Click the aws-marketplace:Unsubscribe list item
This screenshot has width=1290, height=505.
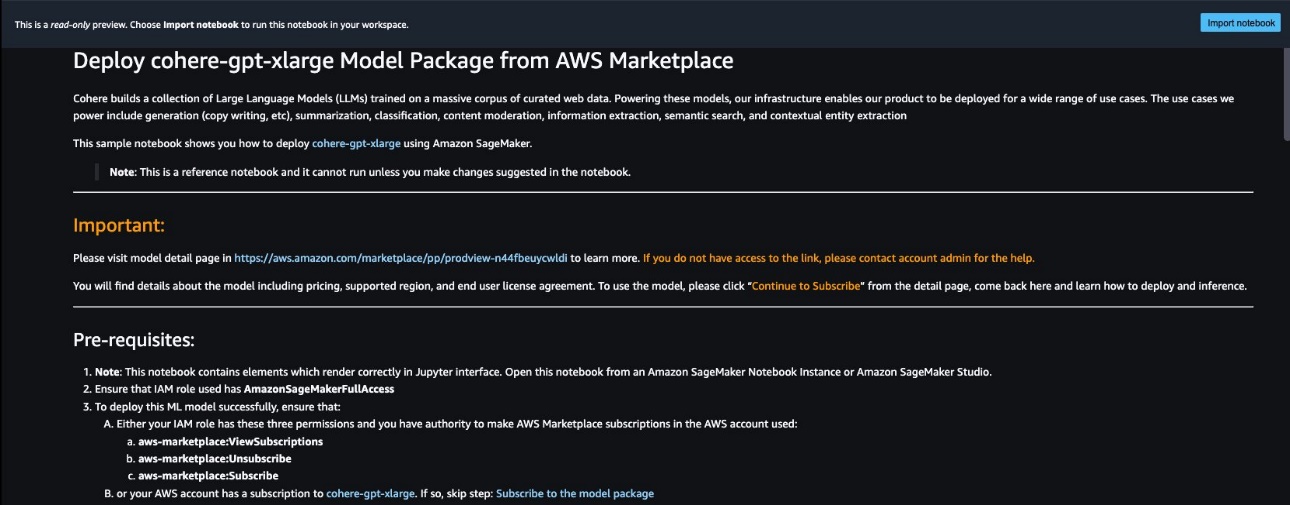(x=214, y=458)
